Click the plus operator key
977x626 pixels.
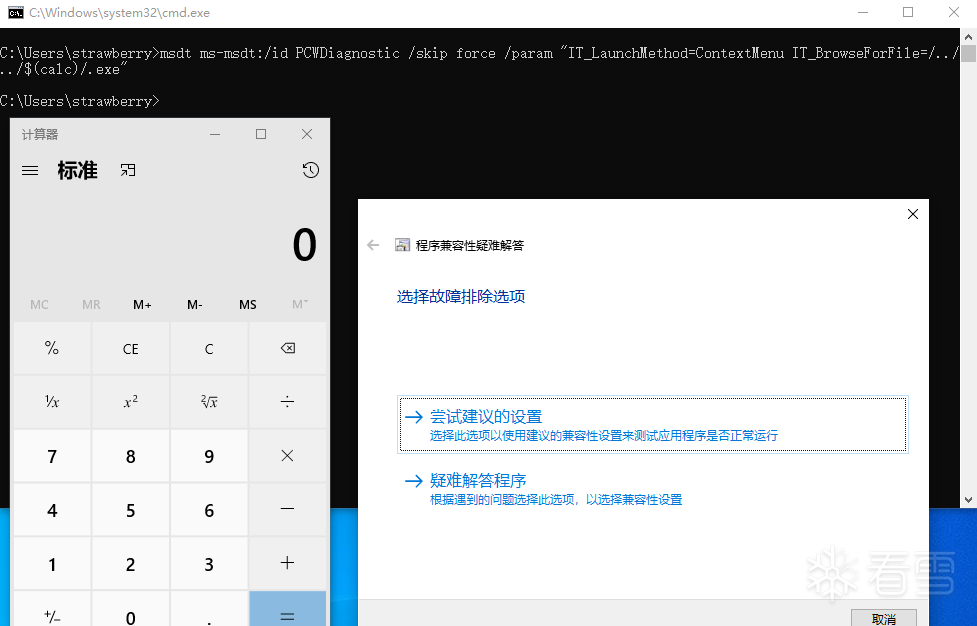point(287,563)
